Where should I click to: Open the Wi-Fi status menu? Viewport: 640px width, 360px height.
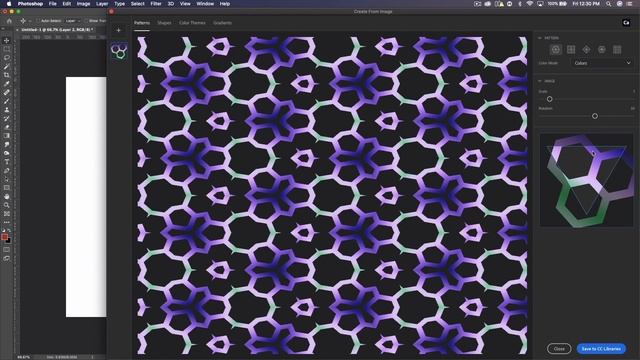pyautogui.click(x=529, y=4)
